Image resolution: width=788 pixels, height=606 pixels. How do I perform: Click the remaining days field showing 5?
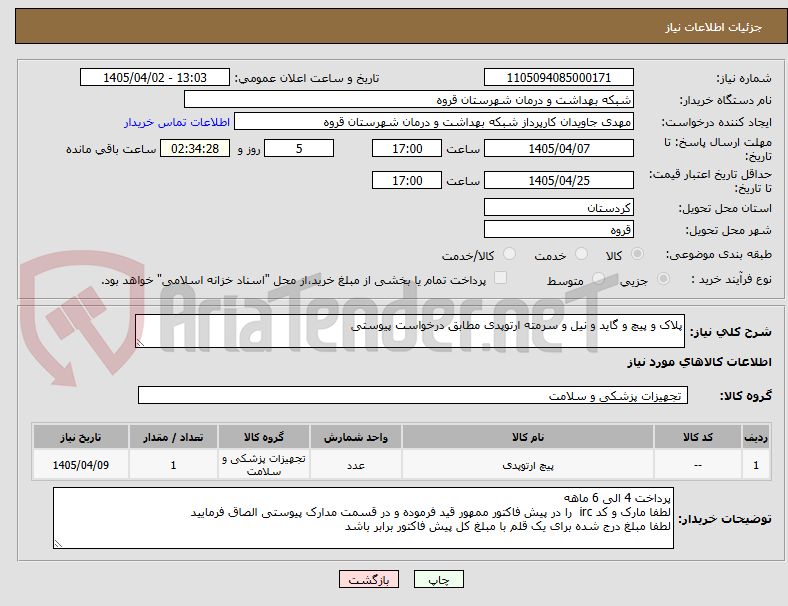(x=299, y=148)
